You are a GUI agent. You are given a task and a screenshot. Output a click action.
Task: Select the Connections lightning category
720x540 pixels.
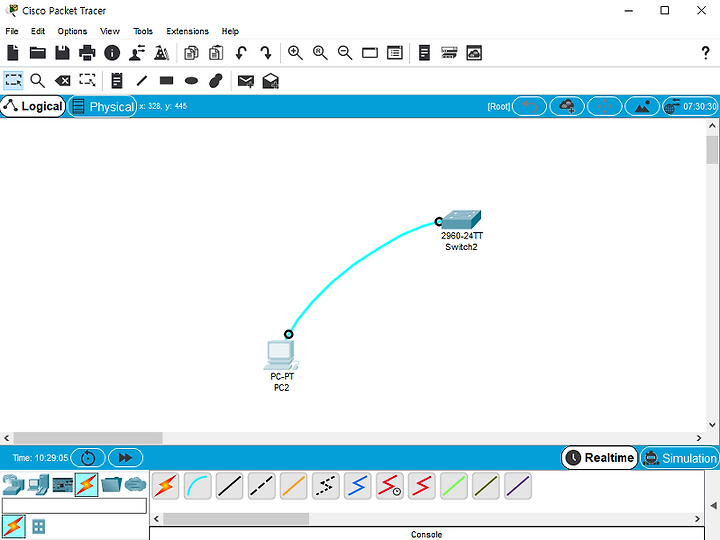point(86,485)
